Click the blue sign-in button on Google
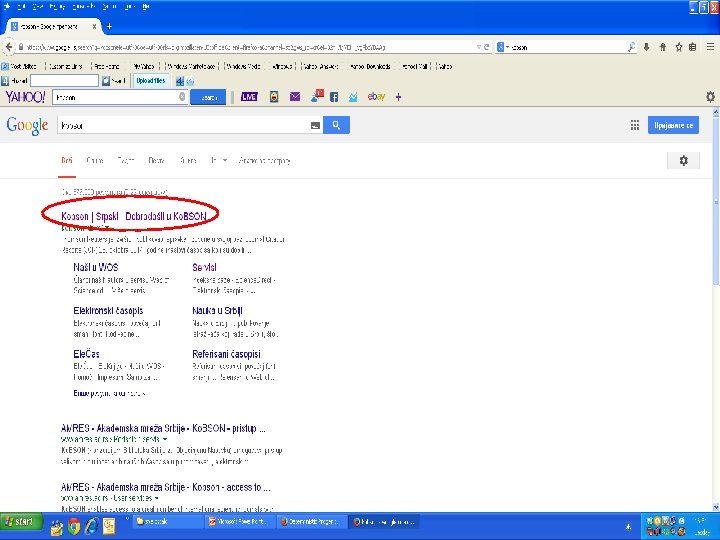The width and height of the screenshot is (720, 540). (673, 125)
